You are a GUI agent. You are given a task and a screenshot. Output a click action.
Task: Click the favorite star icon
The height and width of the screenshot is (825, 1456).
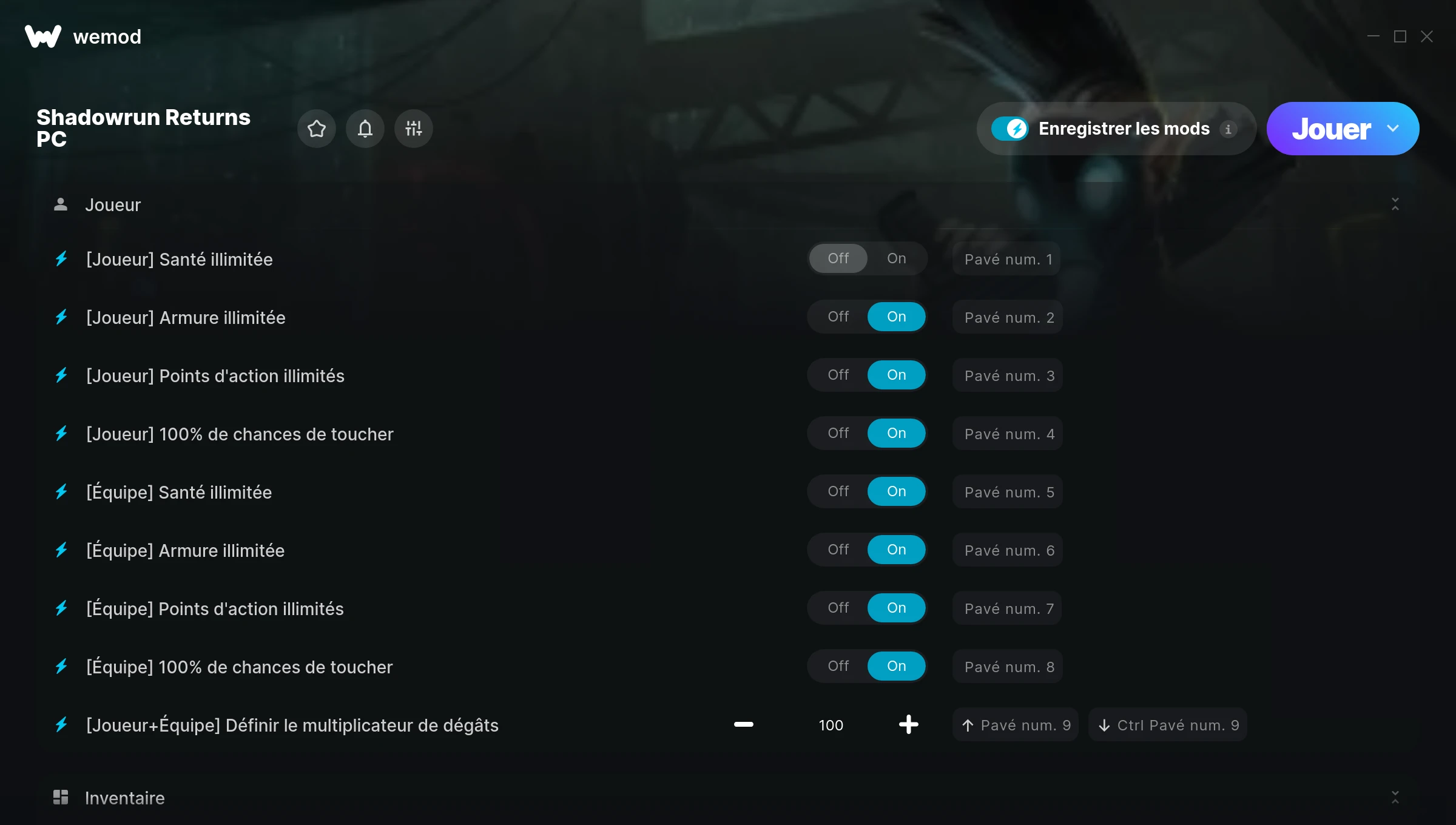coord(317,129)
